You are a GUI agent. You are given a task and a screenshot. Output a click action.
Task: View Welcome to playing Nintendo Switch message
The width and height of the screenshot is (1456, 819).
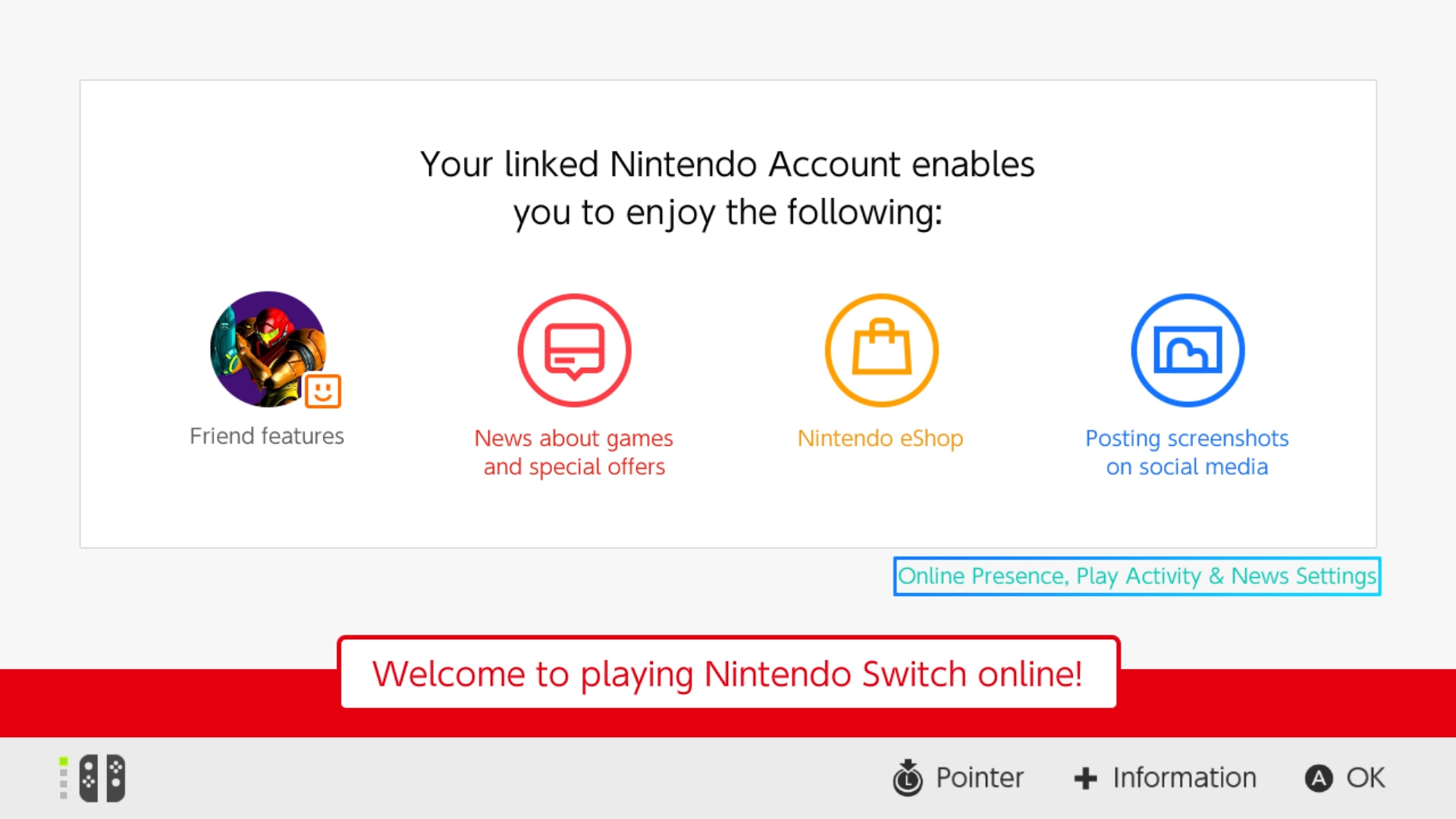pyautogui.click(x=727, y=673)
